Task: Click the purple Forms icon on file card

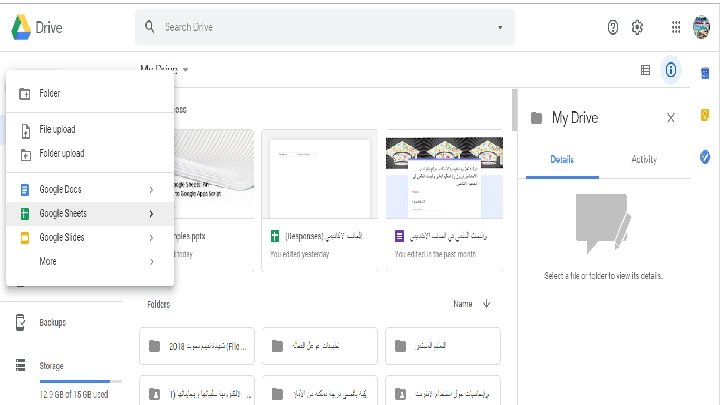Action: click(x=399, y=236)
